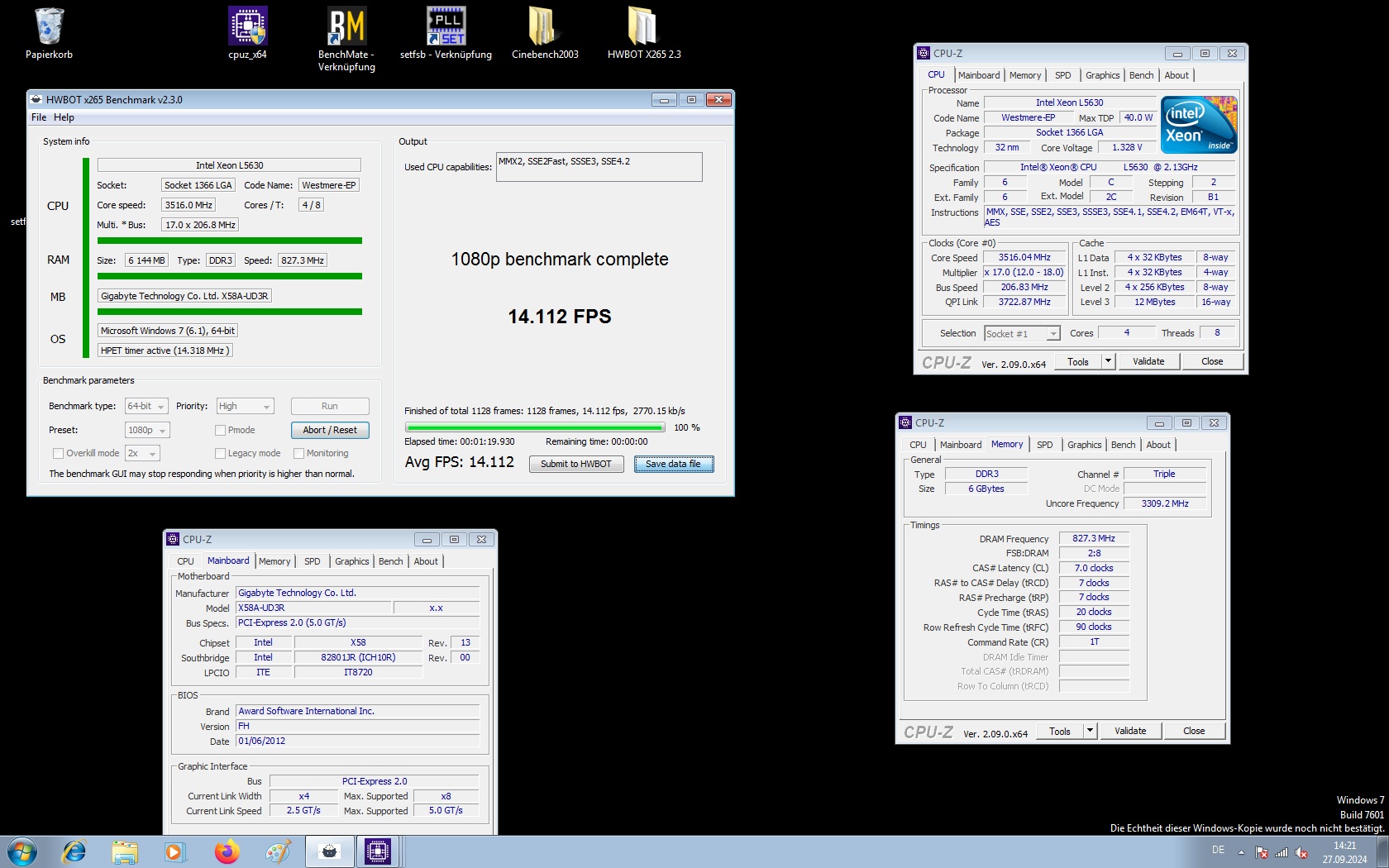The height and width of the screenshot is (868, 1389).
Task: Click Intel Xeon logo in CPU-Z
Action: (1199, 125)
